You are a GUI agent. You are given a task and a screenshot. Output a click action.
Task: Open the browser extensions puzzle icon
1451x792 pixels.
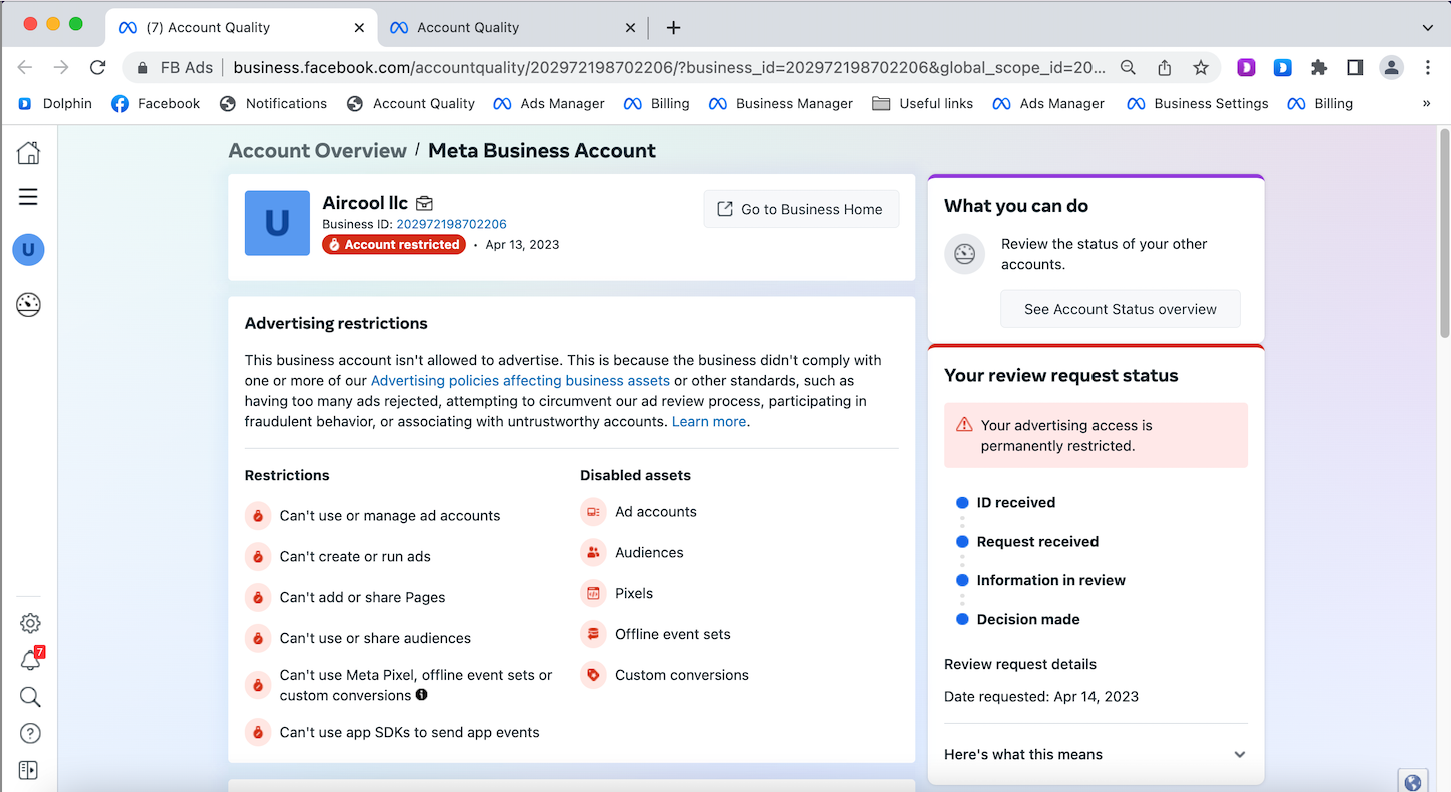pyautogui.click(x=1319, y=67)
